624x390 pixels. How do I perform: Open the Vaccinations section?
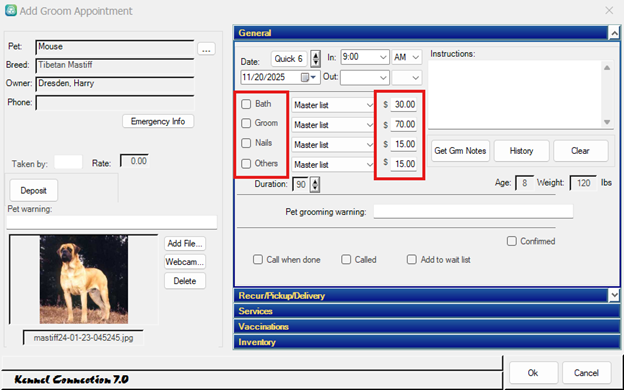427,327
